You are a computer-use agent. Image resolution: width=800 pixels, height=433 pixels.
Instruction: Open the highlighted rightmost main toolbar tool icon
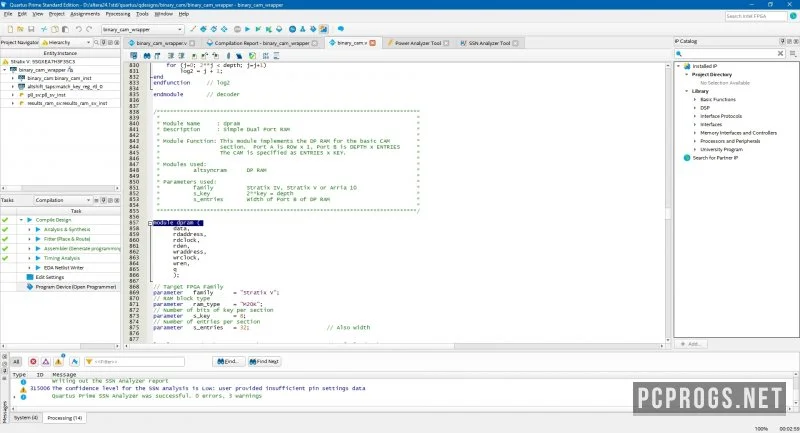[x=323, y=30]
